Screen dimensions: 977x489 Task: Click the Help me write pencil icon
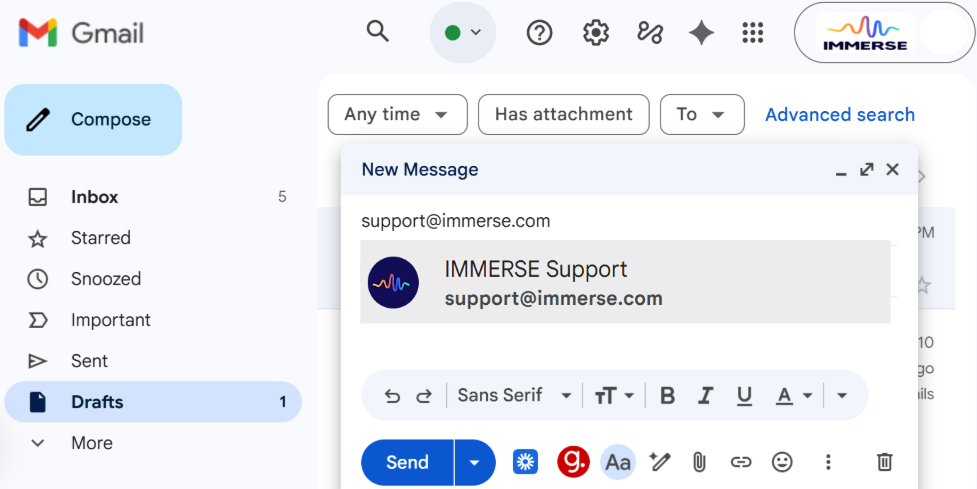659,462
